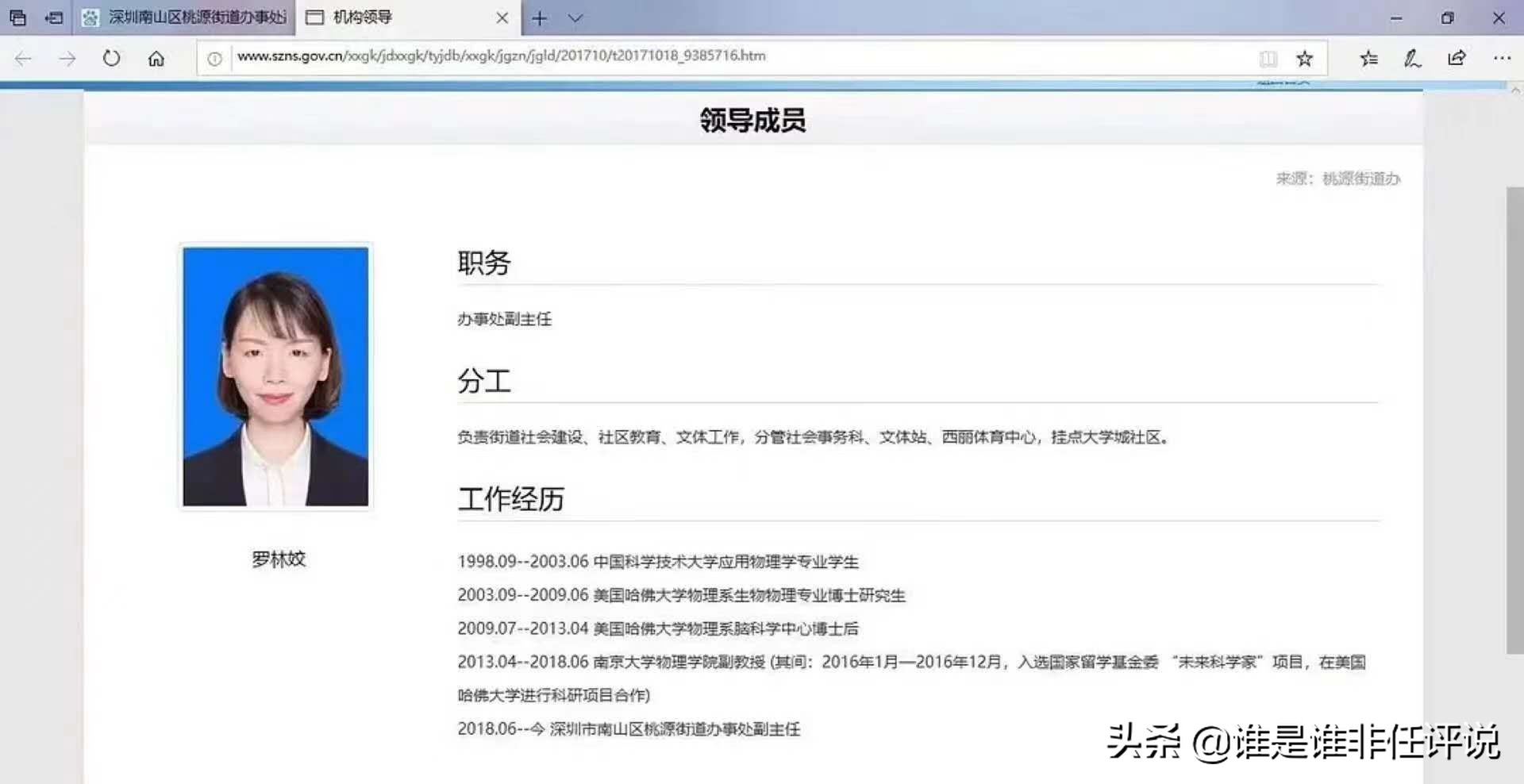Toggle reading view for this page
Screen dimensions: 1524x784
point(1268,58)
